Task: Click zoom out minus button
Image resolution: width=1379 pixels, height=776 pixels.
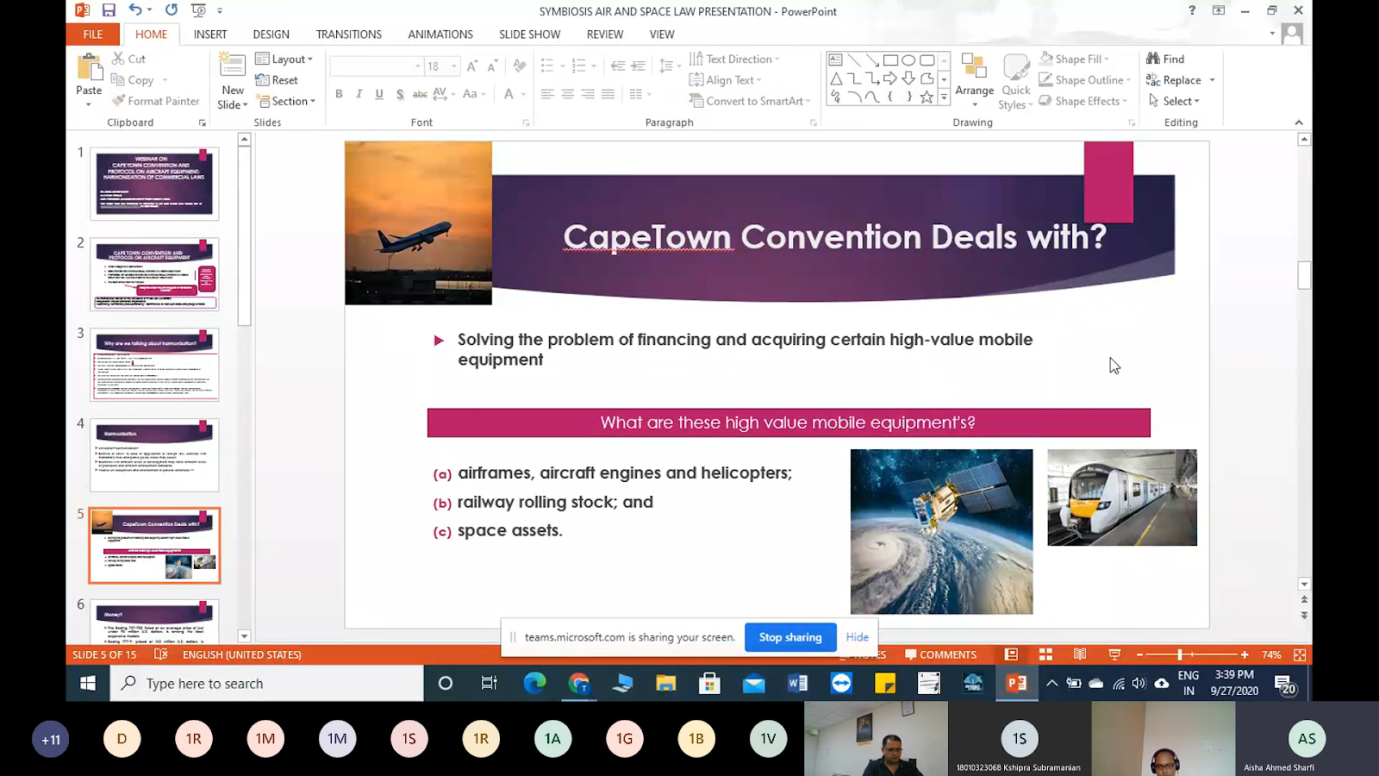Action: [1140, 655]
